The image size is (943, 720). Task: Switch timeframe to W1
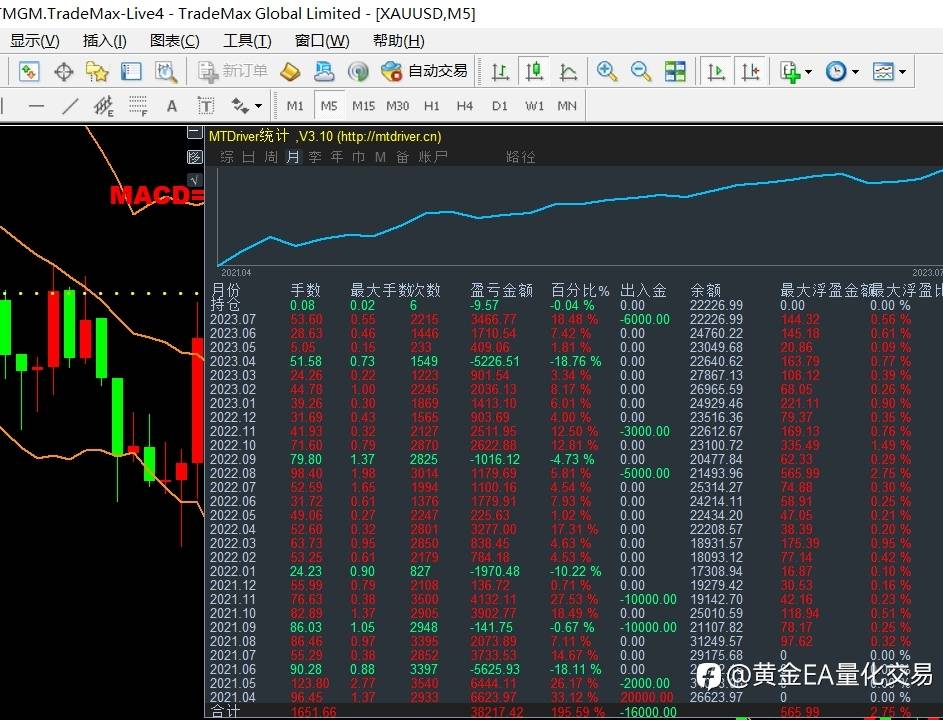[534, 106]
